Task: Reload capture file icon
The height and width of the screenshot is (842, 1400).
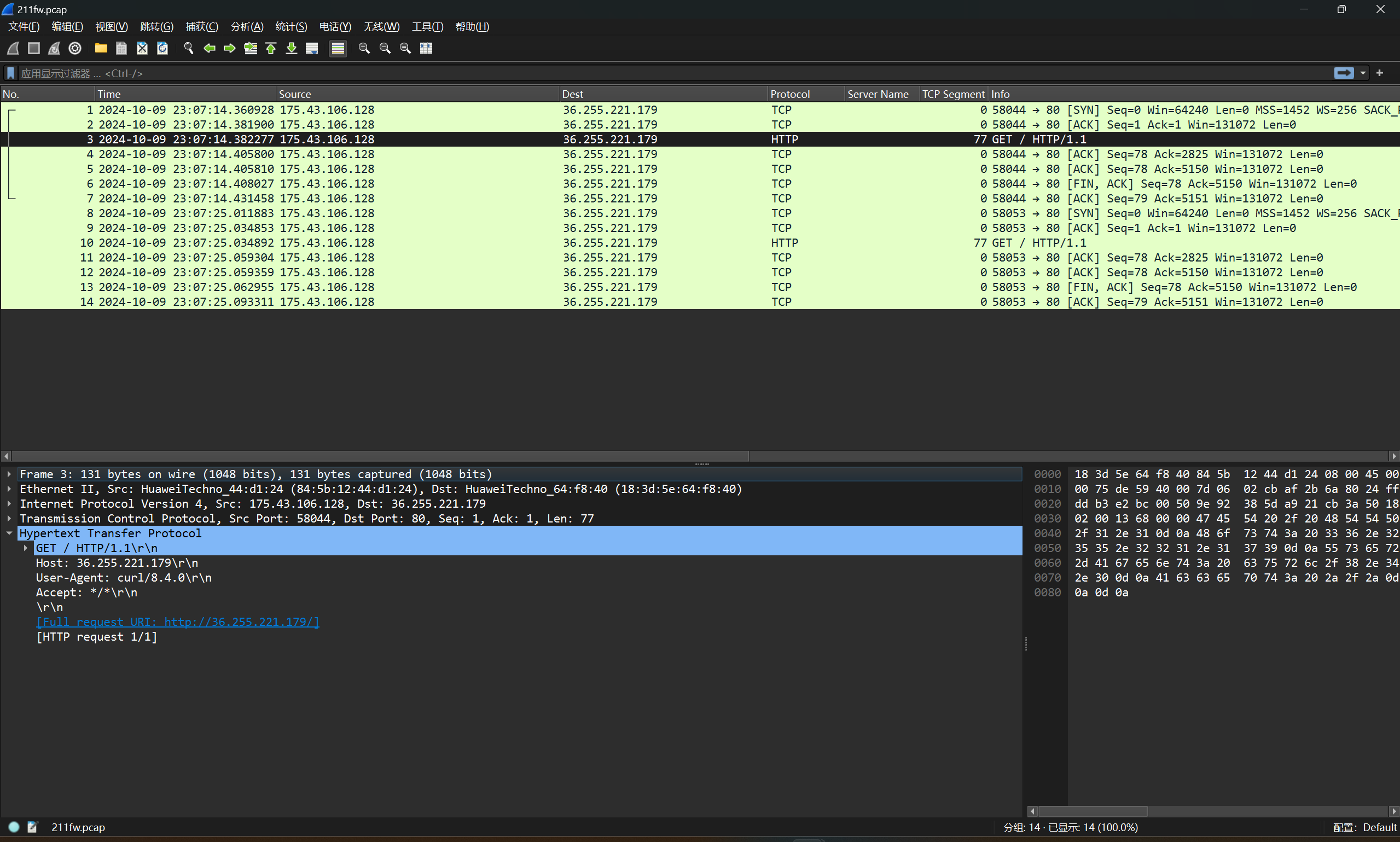Action: point(163,48)
